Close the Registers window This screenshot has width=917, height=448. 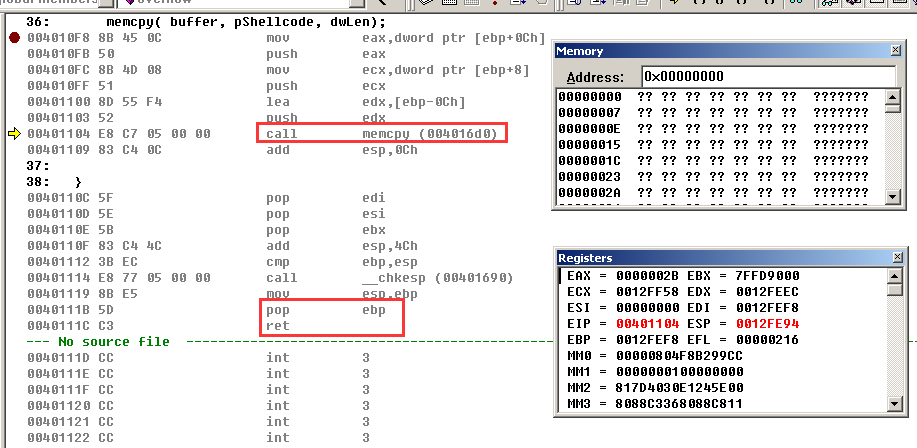(898, 257)
